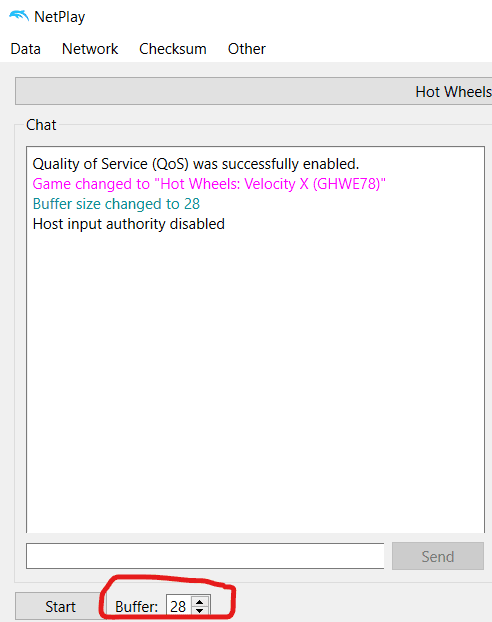Viewport: 492px width, 622px height.
Task: Click the Send button
Action: pos(438,556)
